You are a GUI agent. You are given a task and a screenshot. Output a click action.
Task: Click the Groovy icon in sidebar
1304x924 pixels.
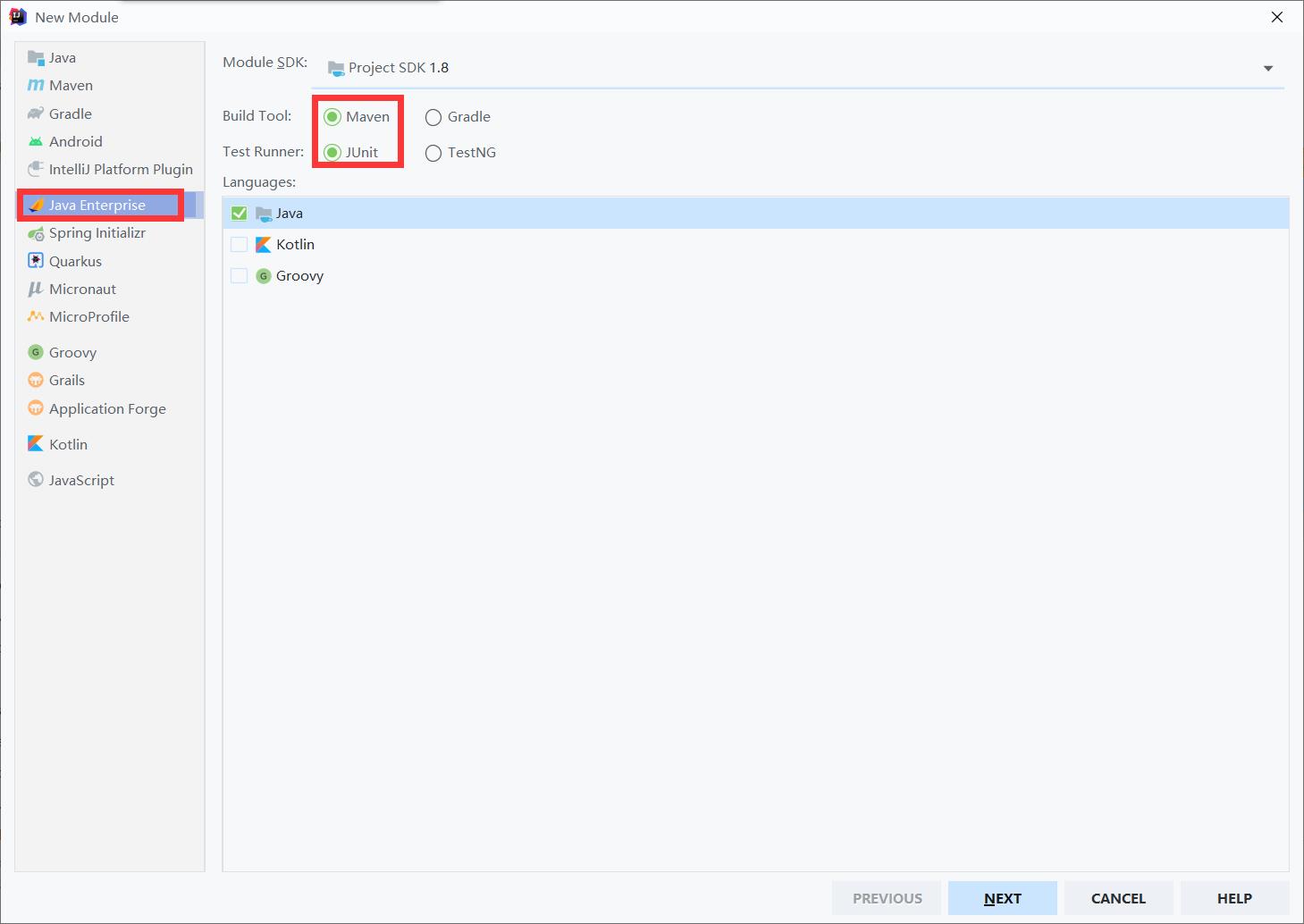(x=36, y=352)
